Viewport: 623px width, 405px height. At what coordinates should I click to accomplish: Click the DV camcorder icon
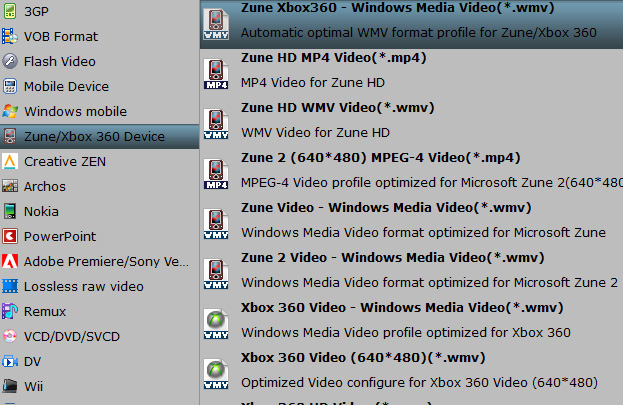10,361
